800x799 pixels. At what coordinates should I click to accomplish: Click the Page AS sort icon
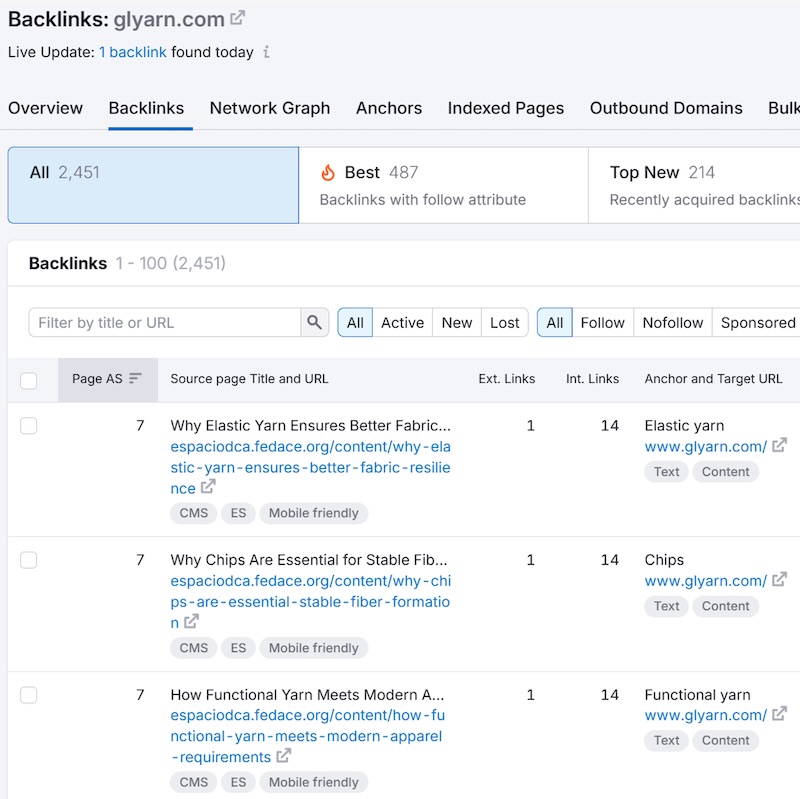[136, 379]
